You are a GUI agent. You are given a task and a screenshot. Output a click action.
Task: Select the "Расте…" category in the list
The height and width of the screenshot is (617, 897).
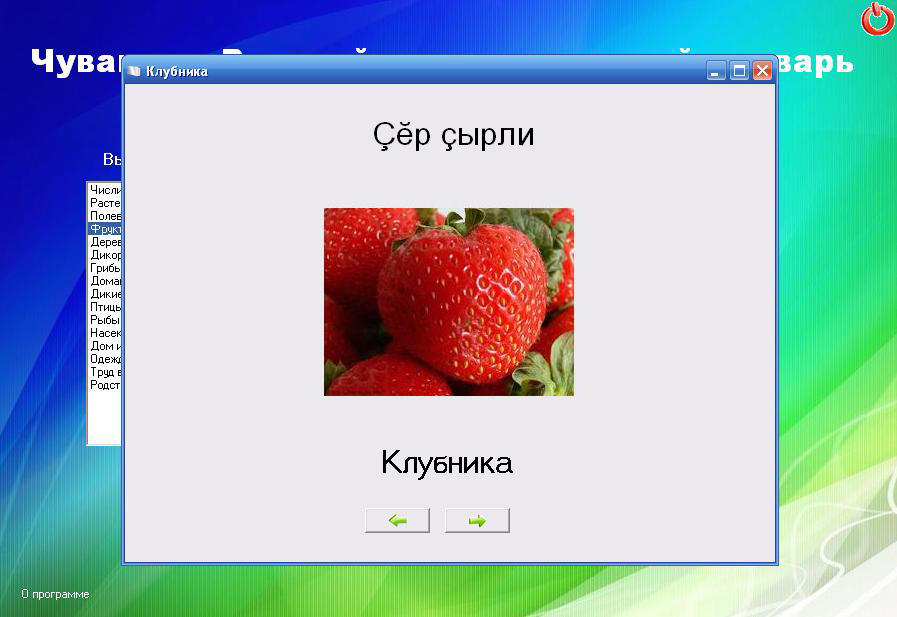click(x=105, y=203)
